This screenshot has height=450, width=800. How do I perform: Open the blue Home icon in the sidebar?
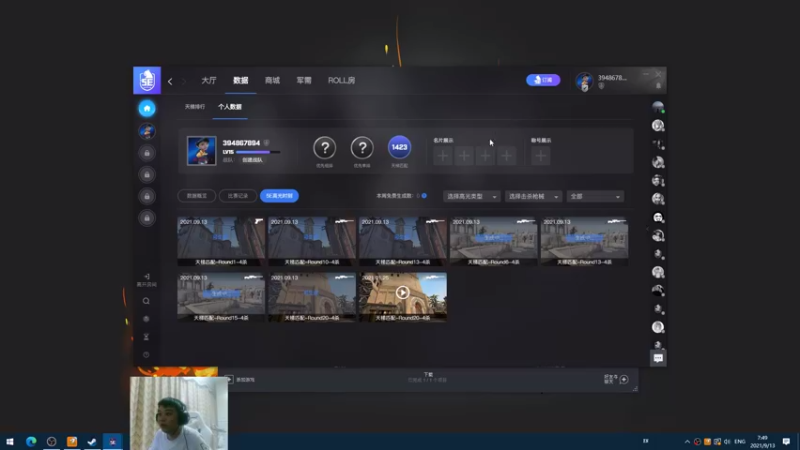[x=147, y=108]
